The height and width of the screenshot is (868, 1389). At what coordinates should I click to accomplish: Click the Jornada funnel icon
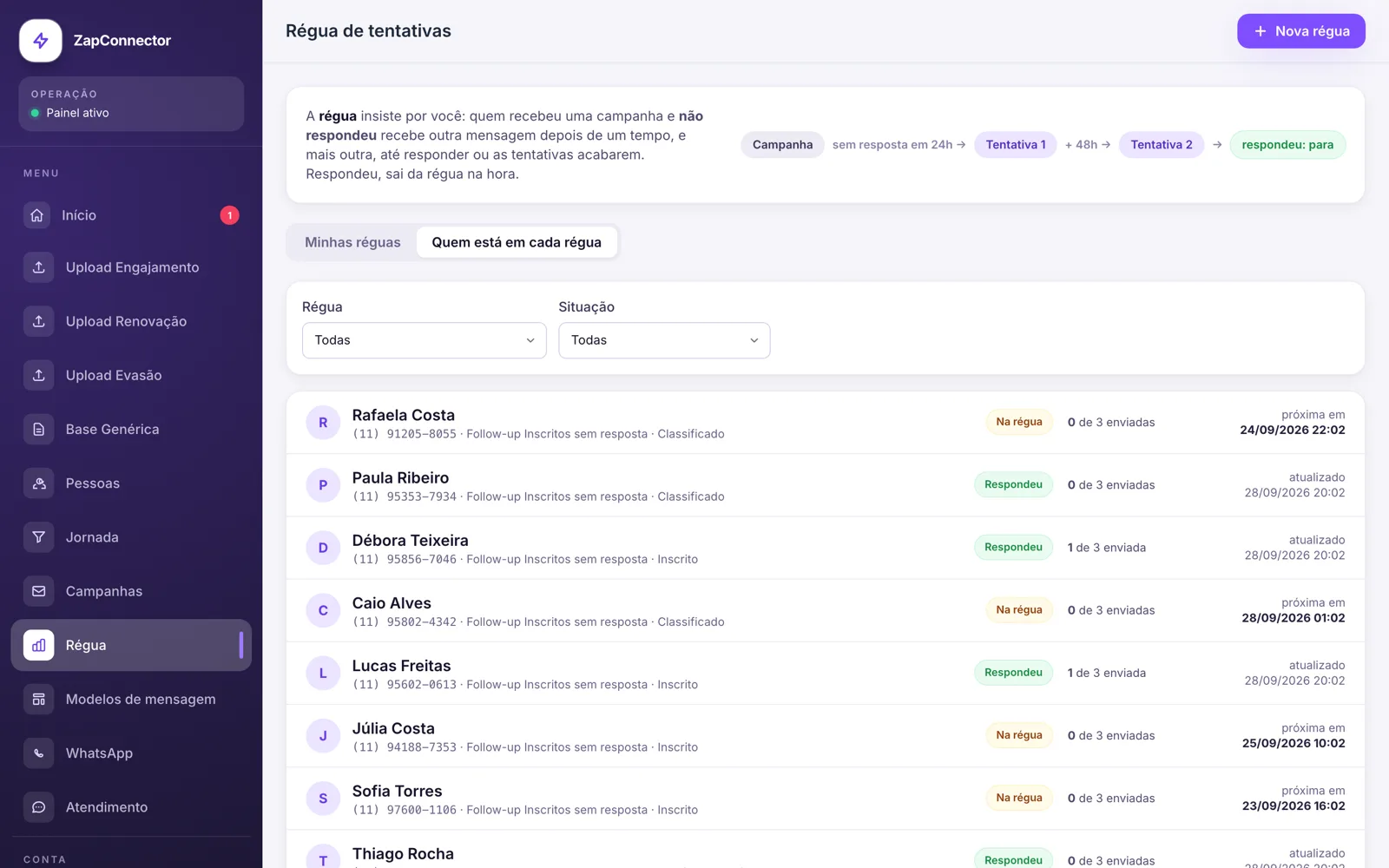click(x=39, y=537)
